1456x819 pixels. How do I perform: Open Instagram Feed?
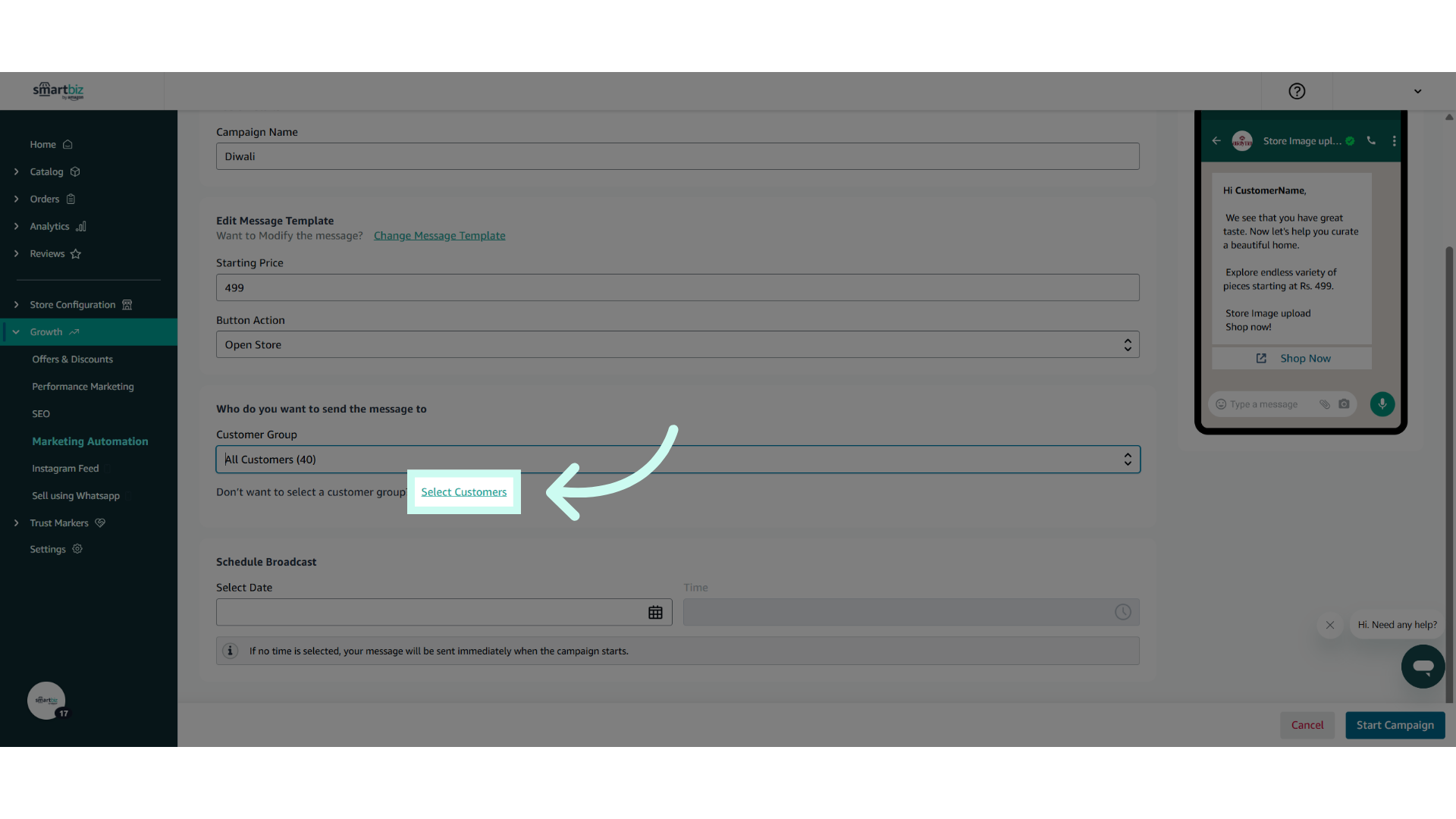click(x=65, y=468)
